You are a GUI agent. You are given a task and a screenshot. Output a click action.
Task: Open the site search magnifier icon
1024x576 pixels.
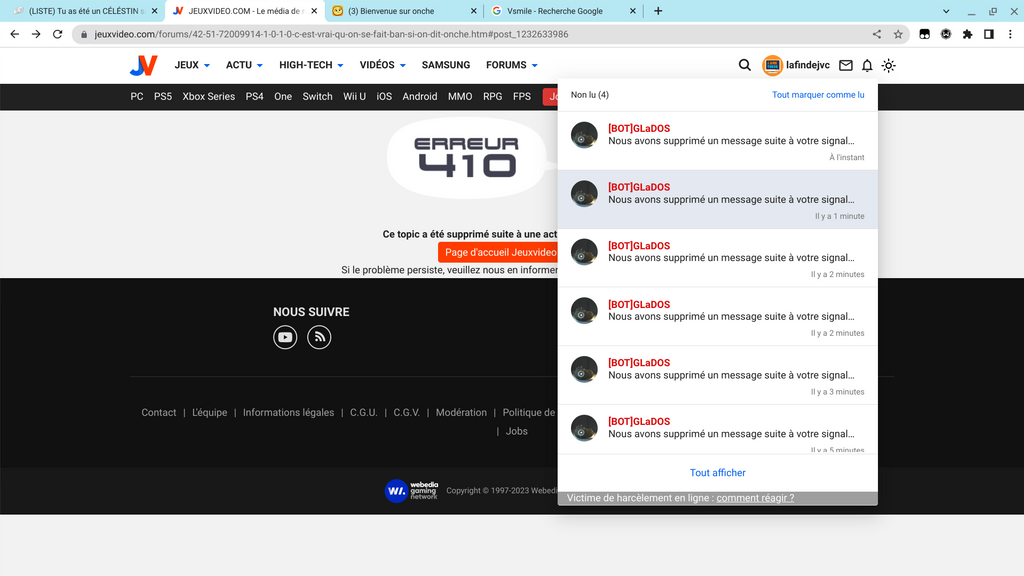744,65
